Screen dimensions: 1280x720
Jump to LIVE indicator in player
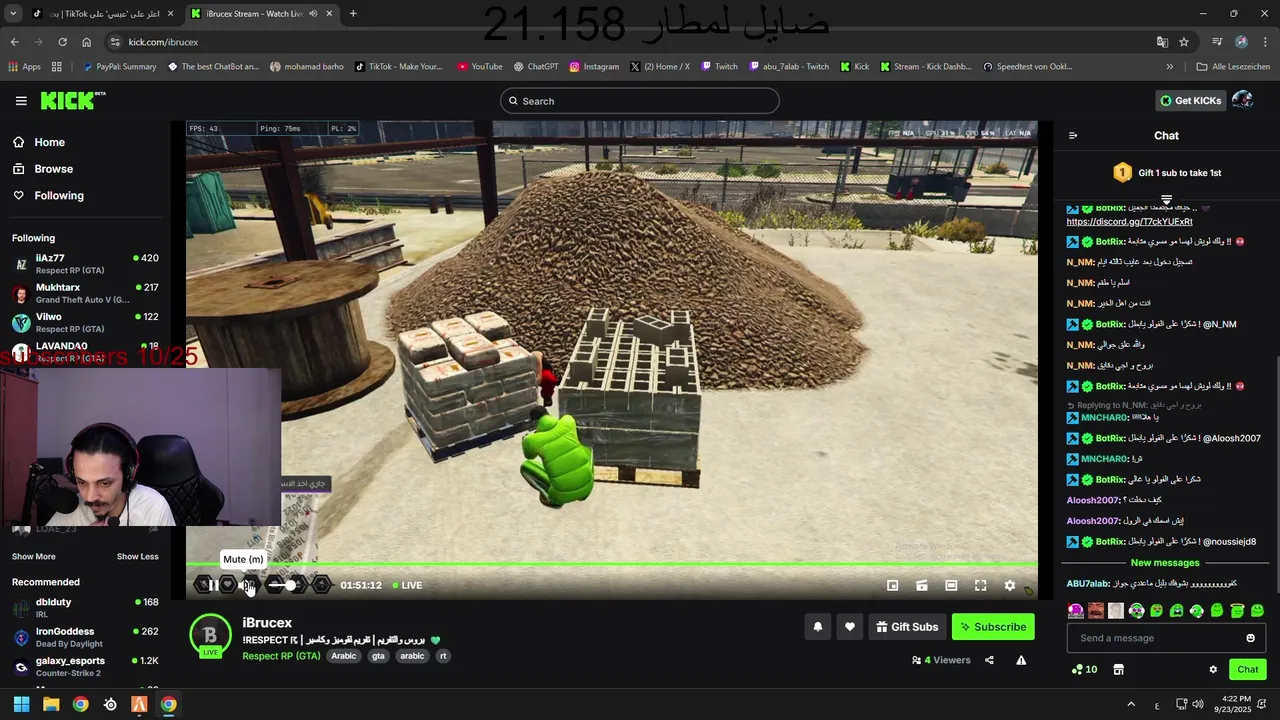click(x=407, y=585)
